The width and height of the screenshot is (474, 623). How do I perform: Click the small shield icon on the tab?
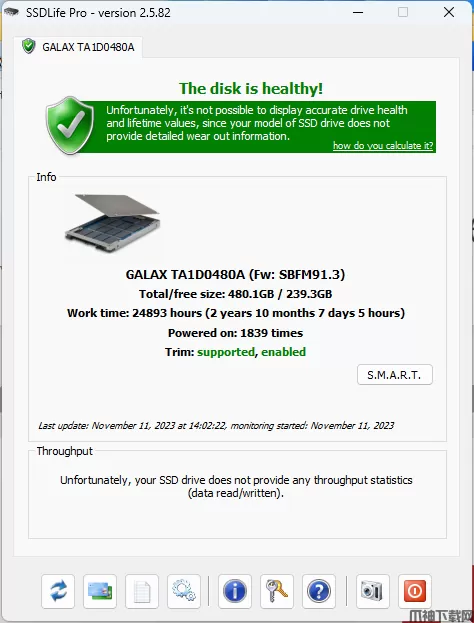tap(29, 46)
